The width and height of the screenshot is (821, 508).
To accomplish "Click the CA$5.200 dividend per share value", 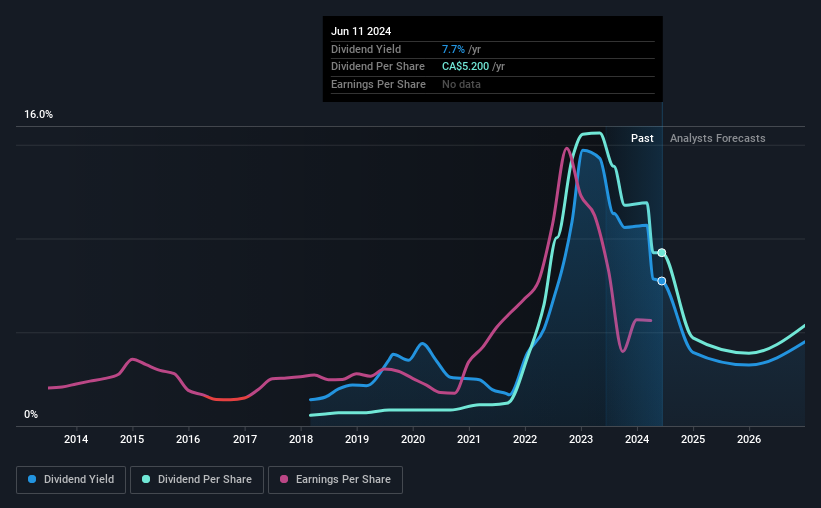I will [465, 67].
